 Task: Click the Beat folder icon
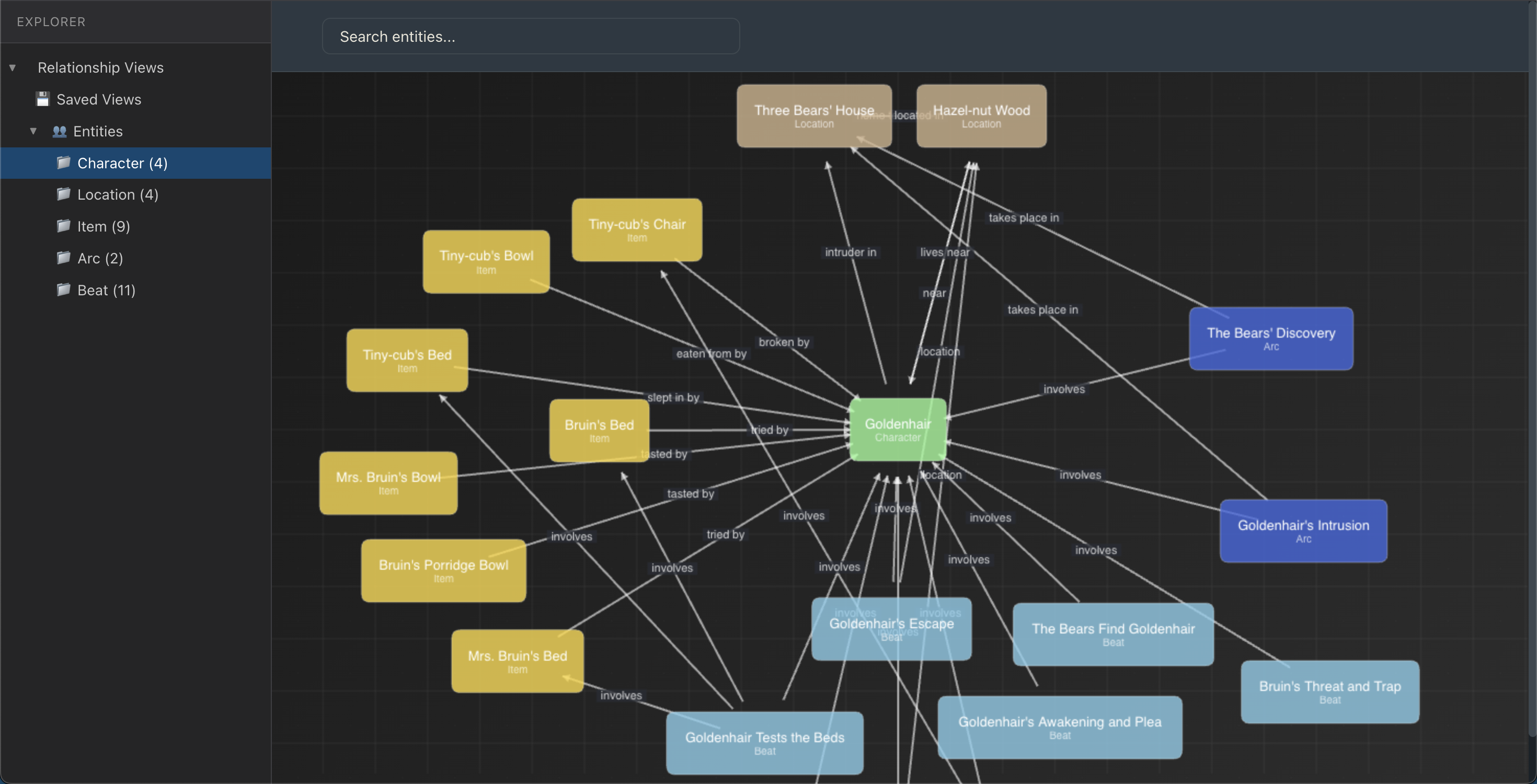point(64,290)
